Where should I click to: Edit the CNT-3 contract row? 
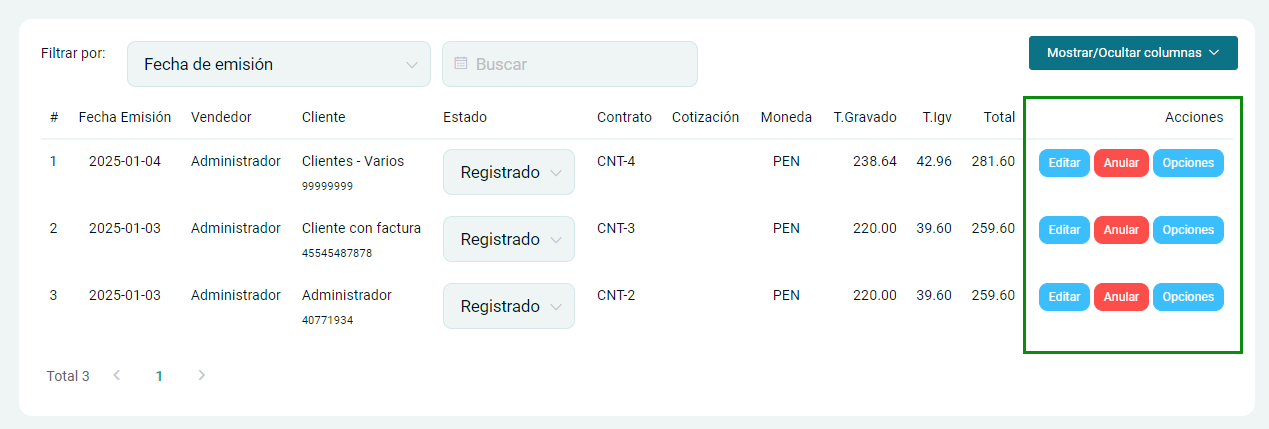1064,230
